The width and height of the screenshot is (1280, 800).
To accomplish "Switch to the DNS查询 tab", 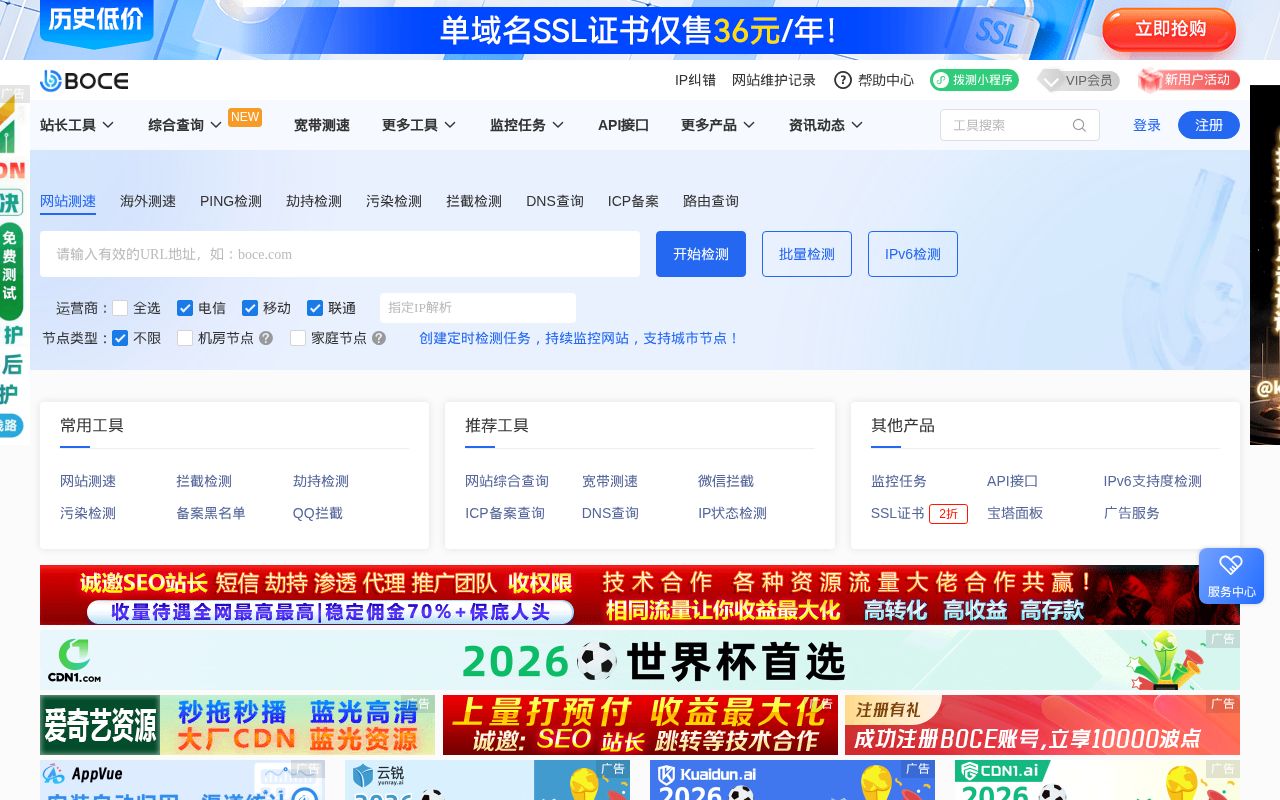I will click(x=554, y=201).
